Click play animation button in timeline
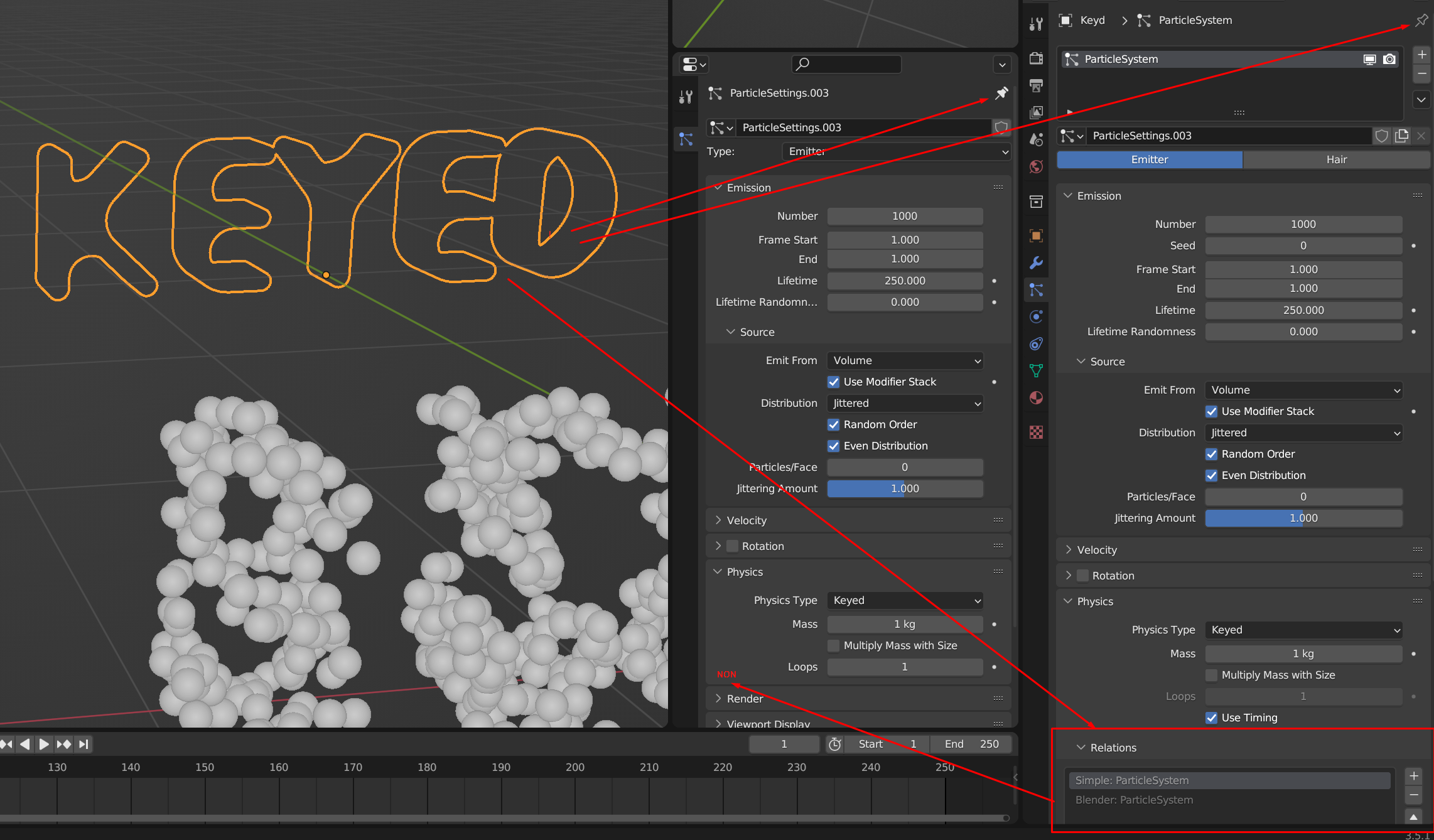 point(43,744)
